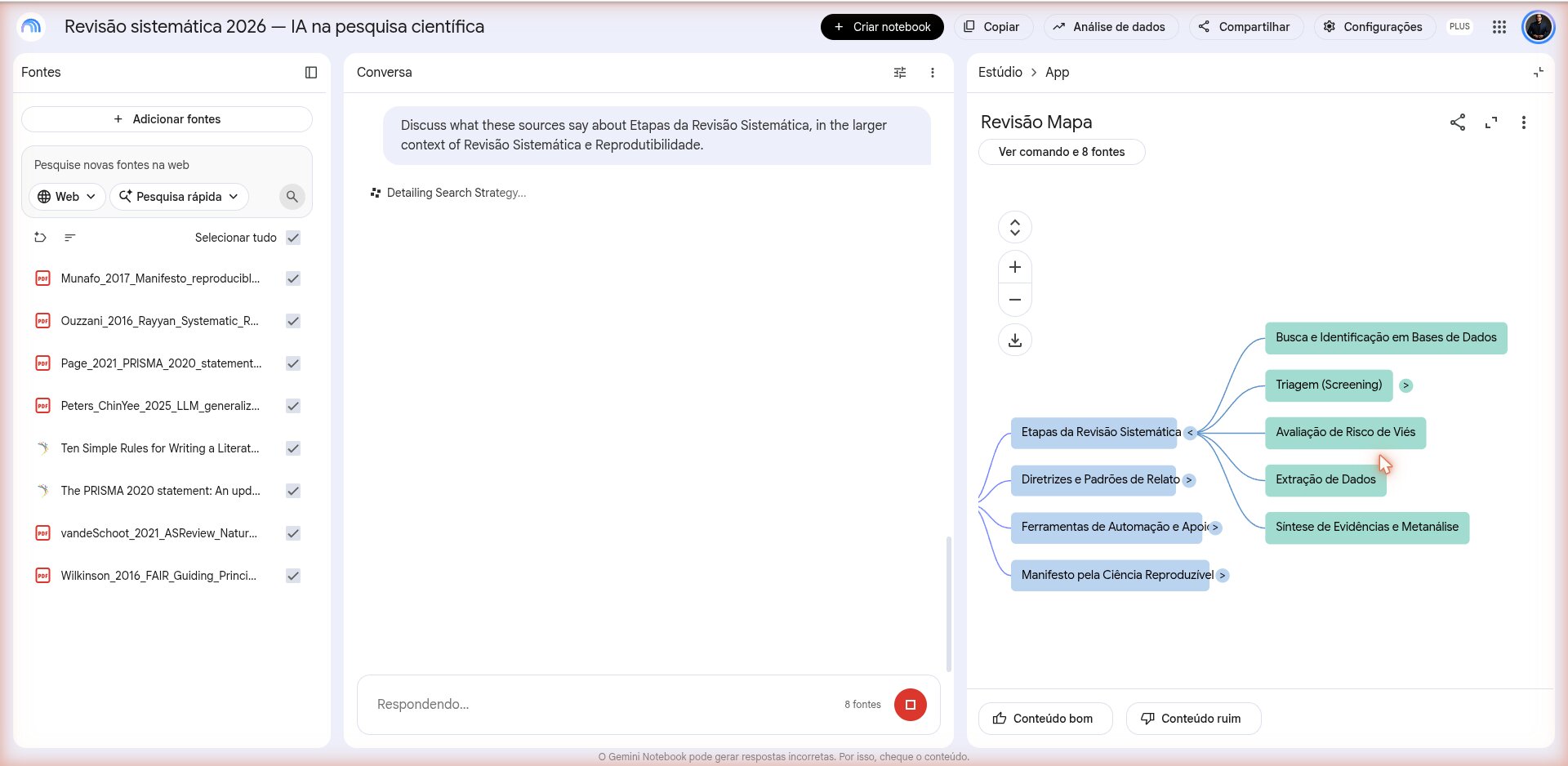
Task: Uncheck the vandeSchoot_2021_ASReview source
Action: coord(293,533)
